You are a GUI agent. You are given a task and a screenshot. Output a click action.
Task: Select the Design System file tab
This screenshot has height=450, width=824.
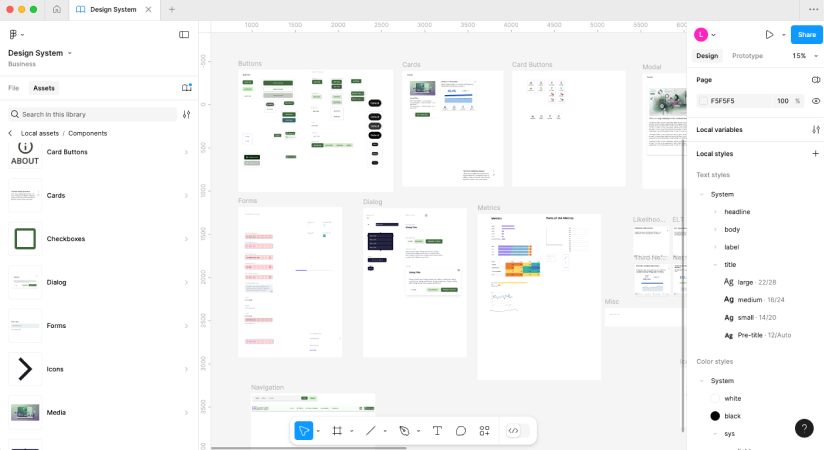pyautogui.click(x=112, y=9)
